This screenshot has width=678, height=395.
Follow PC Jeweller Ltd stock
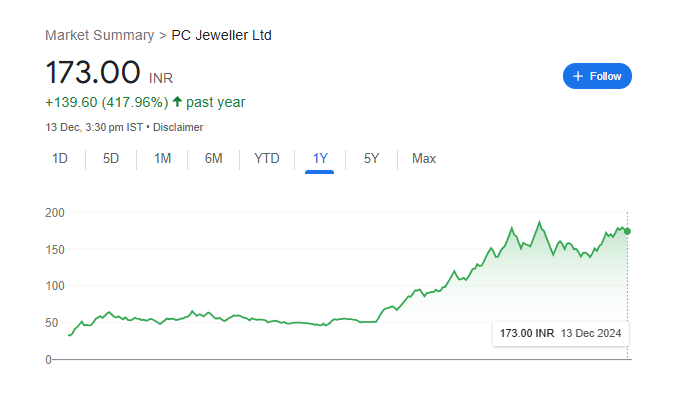click(597, 76)
